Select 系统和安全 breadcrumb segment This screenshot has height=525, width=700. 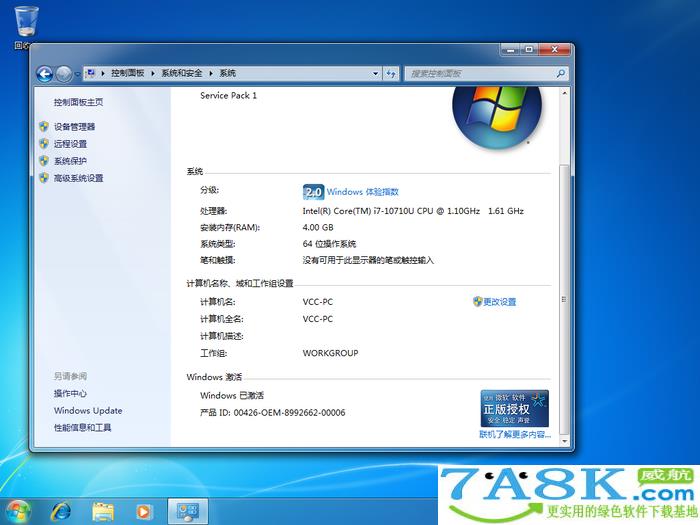tap(182, 73)
